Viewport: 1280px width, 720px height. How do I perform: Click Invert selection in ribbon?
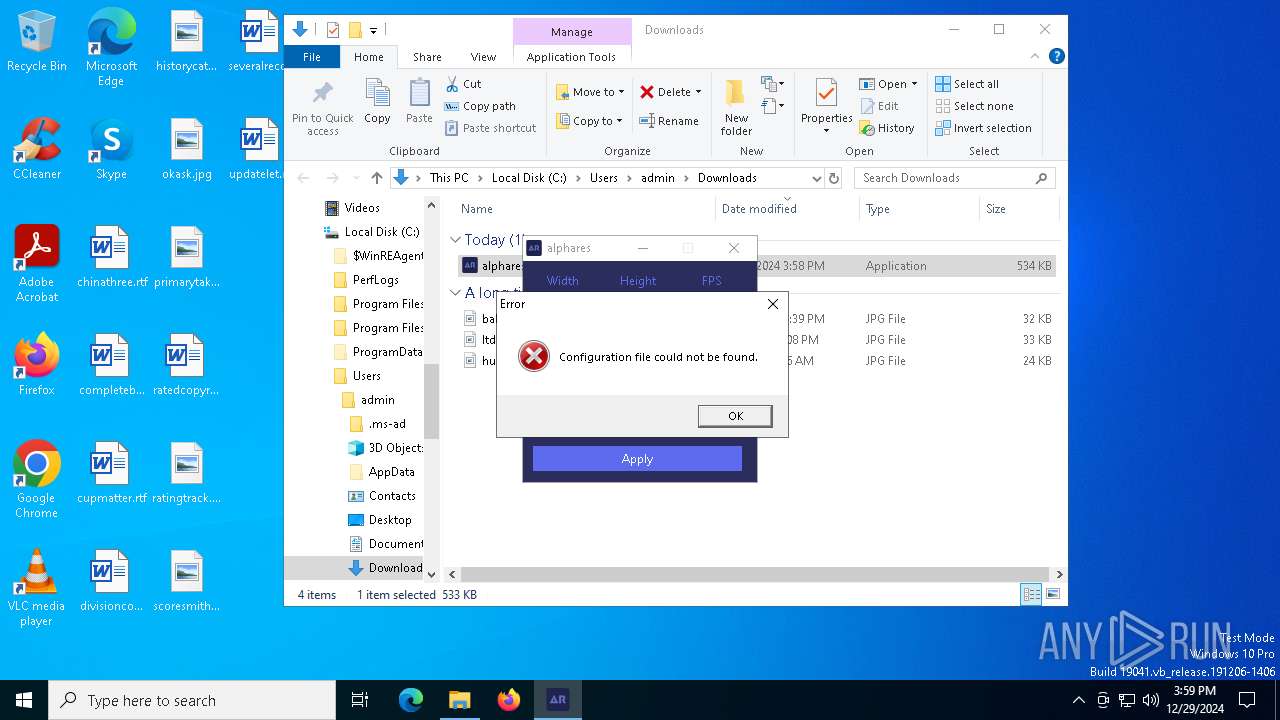point(983,128)
